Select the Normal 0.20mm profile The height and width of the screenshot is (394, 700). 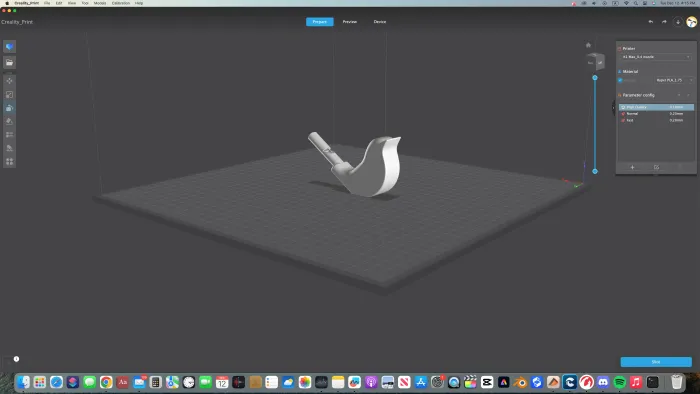coord(656,114)
